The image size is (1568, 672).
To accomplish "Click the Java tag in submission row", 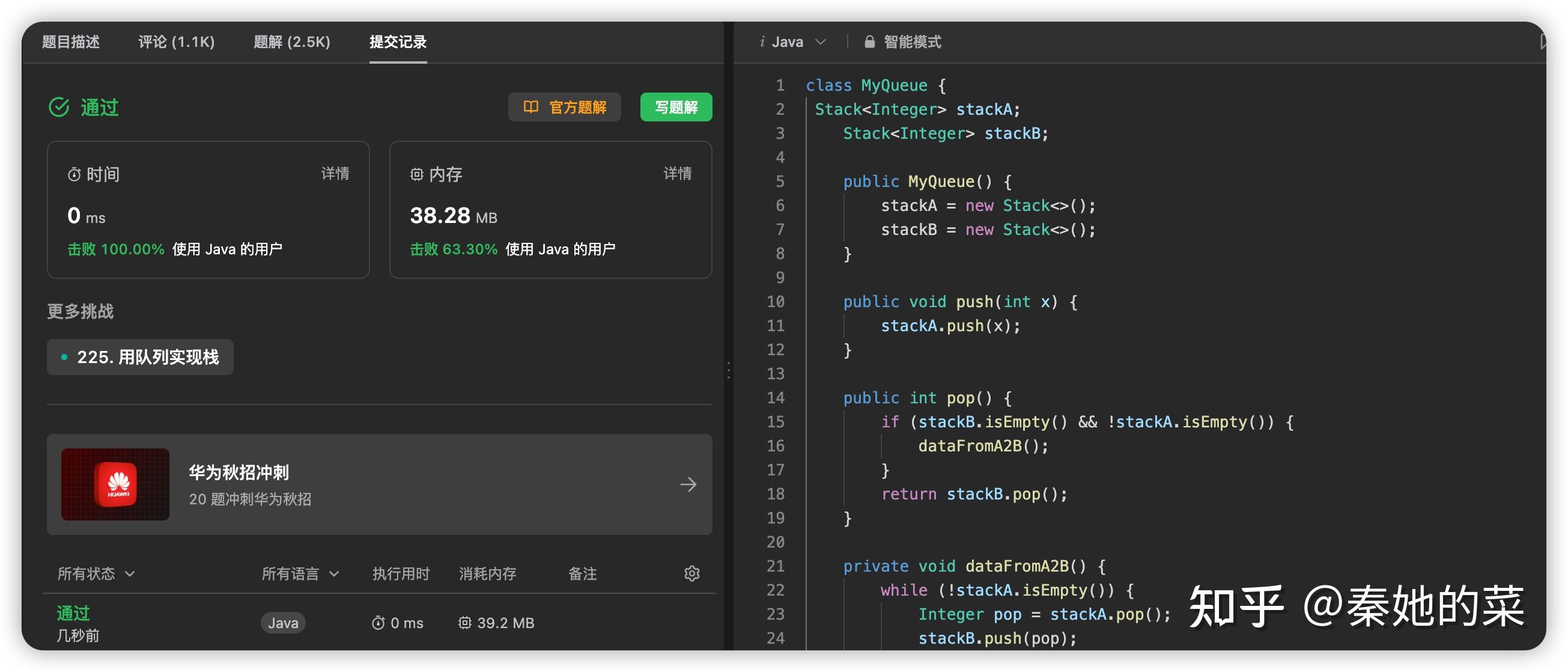I will (283, 623).
